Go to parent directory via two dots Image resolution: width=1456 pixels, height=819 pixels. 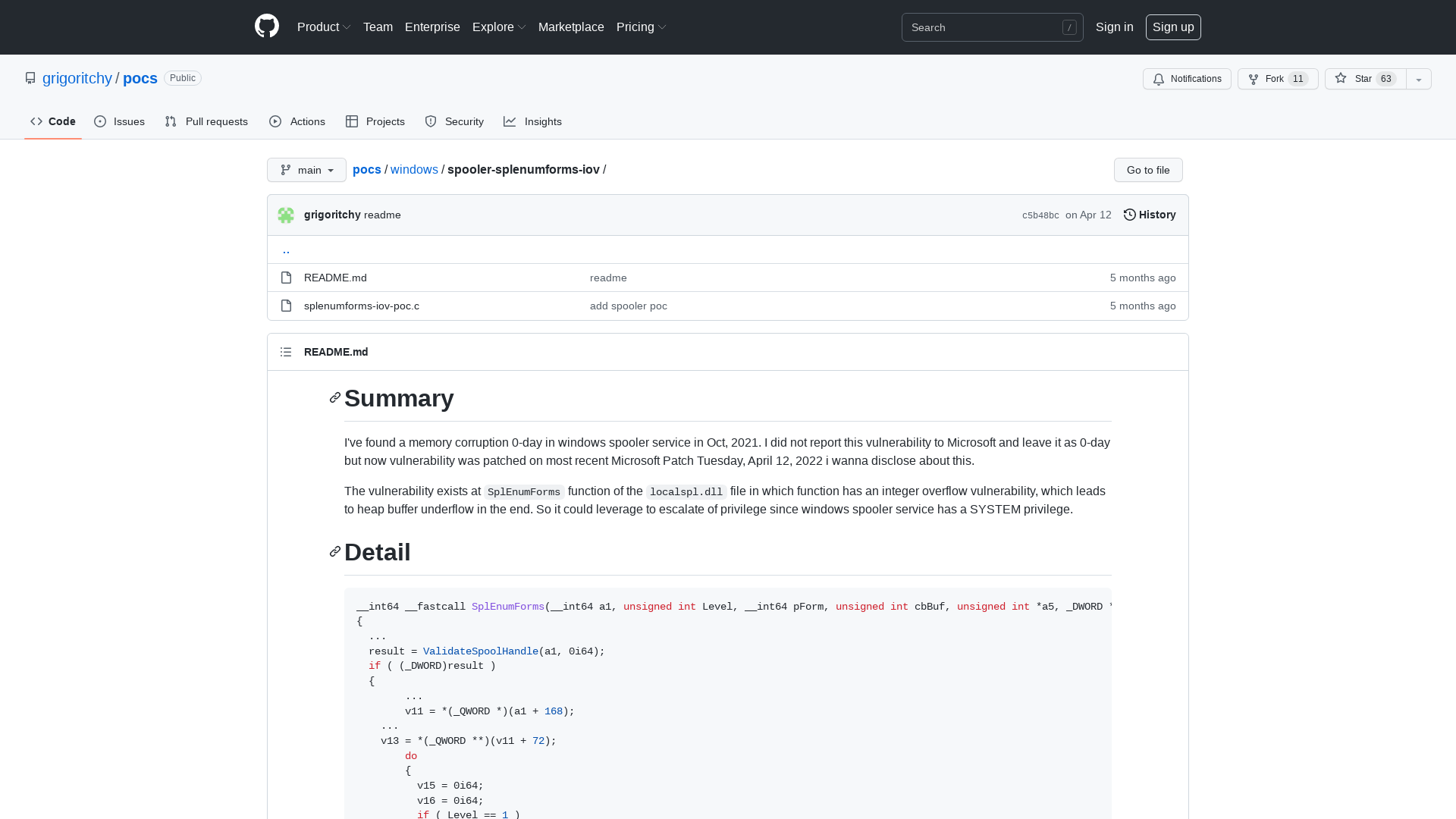286,249
